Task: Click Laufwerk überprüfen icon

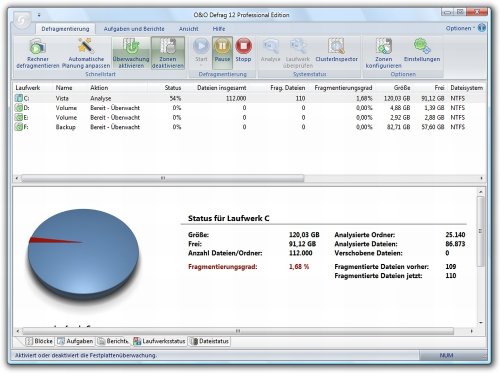Action: 298,47
